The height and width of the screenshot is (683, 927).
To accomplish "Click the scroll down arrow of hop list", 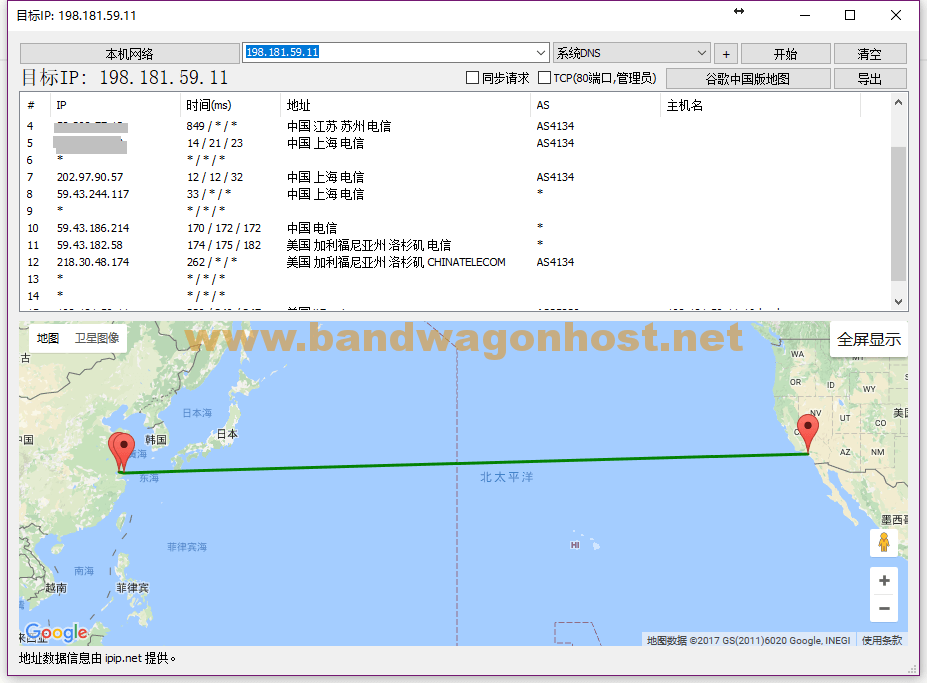I will 898,302.
